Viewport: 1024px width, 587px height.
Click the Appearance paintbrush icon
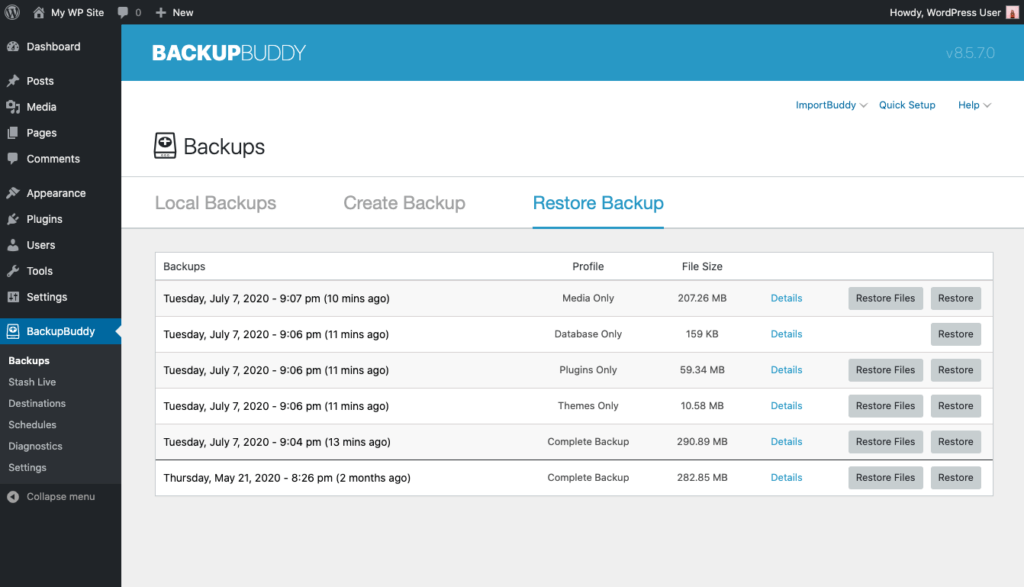(x=13, y=193)
